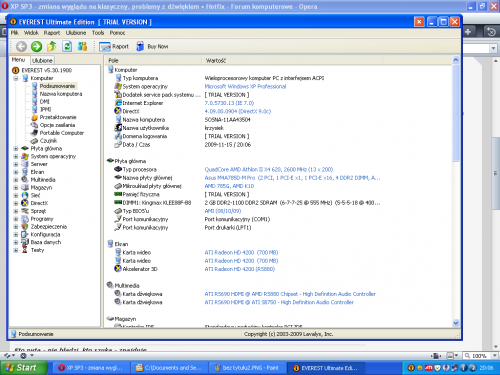500x375 pixels.
Task: Expand the Płyta główna tree node
Action: tap(16, 149)
